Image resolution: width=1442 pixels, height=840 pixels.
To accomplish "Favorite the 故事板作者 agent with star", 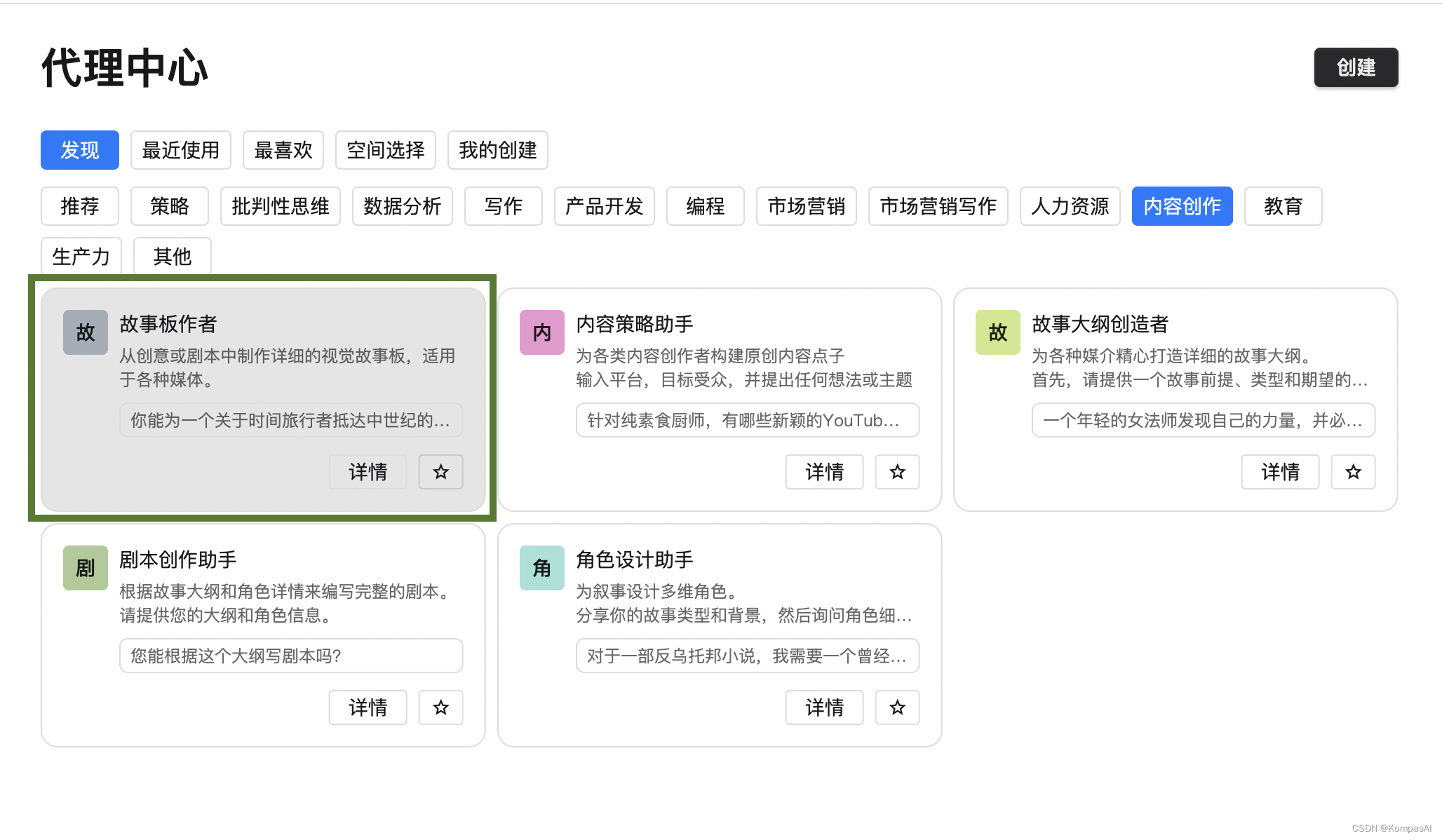I will pyautogui.click(x=440, y=472).
